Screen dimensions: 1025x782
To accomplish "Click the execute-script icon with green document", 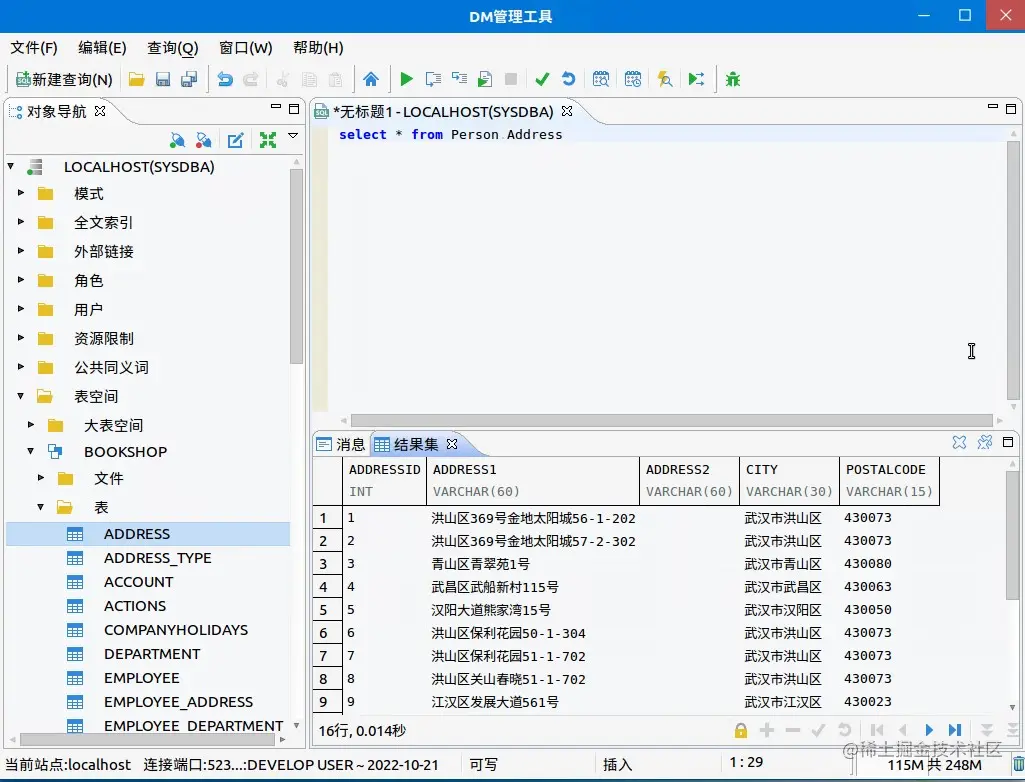I will click(484, 80).
